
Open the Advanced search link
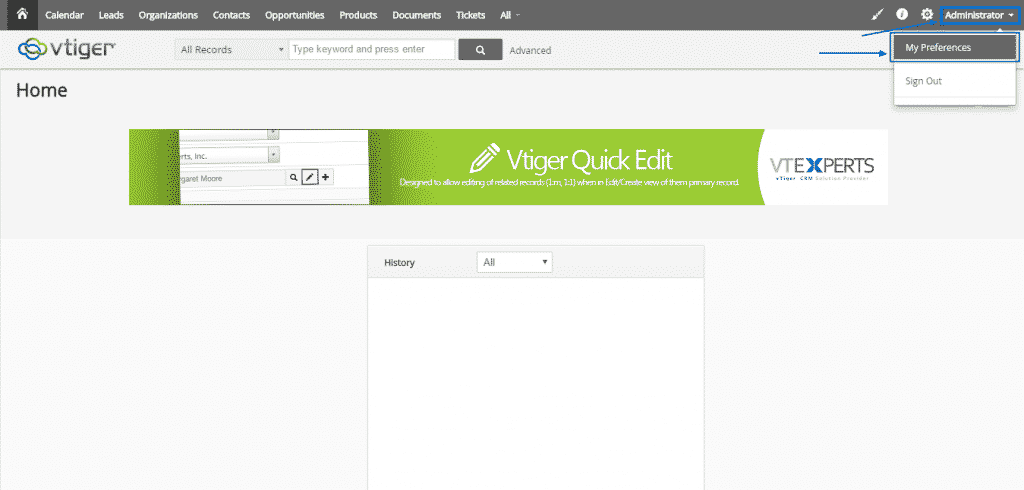(x=530, y=50)
